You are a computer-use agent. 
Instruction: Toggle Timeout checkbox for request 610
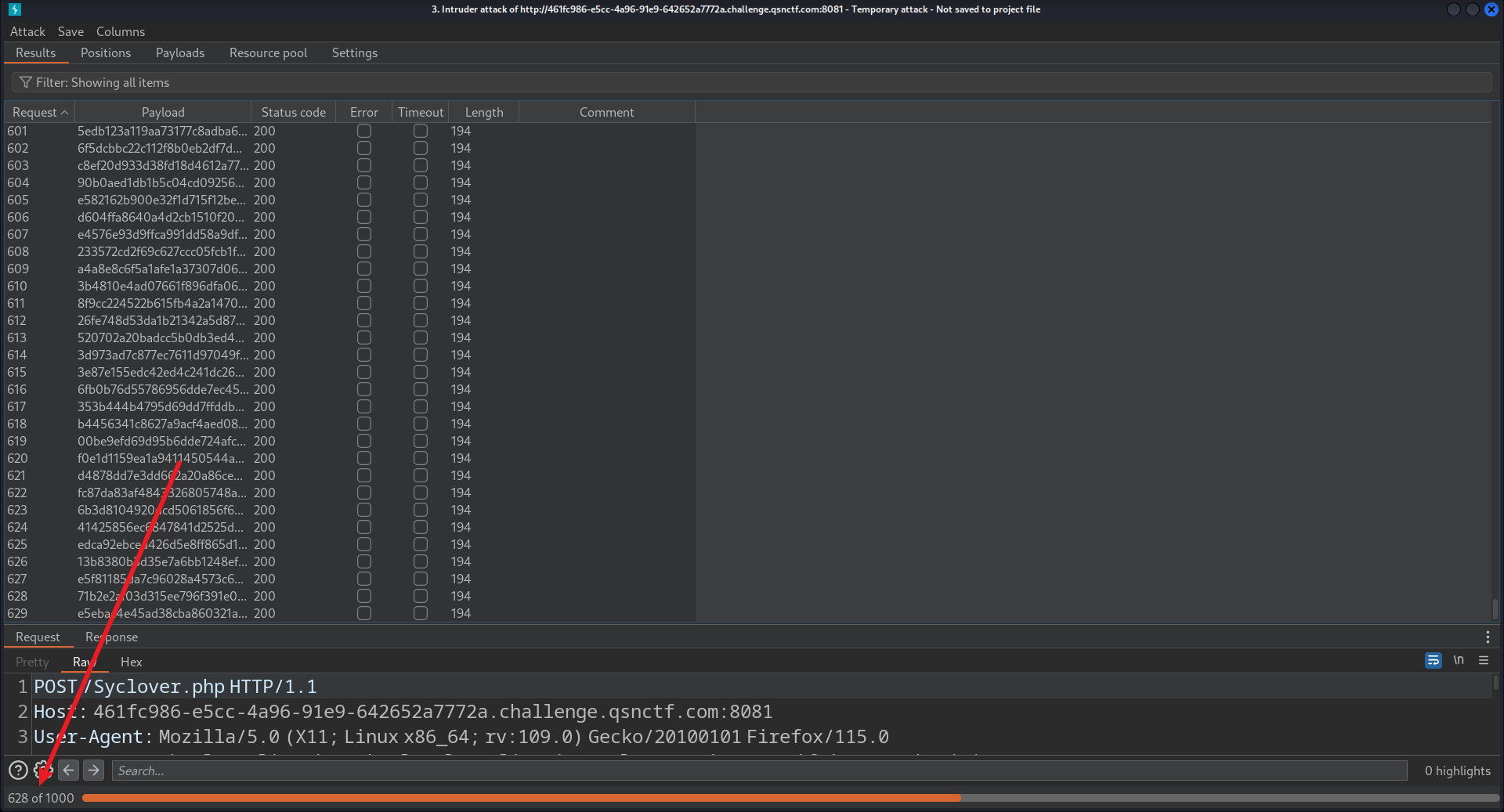point(421,287)
